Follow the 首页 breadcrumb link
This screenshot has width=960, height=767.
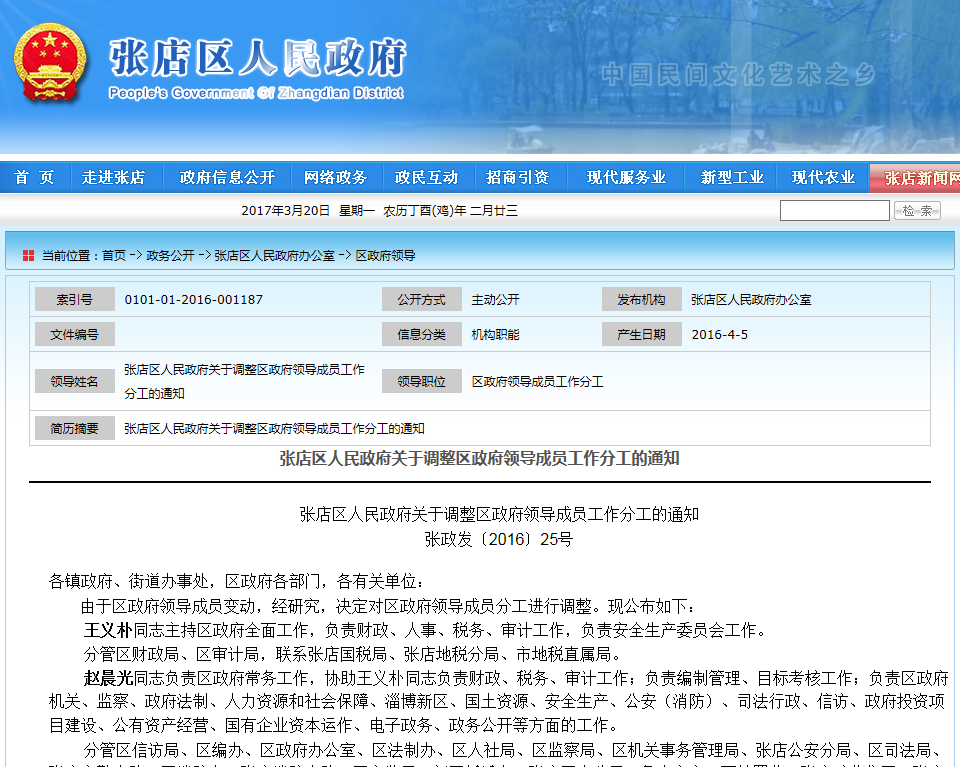point(114,256)
